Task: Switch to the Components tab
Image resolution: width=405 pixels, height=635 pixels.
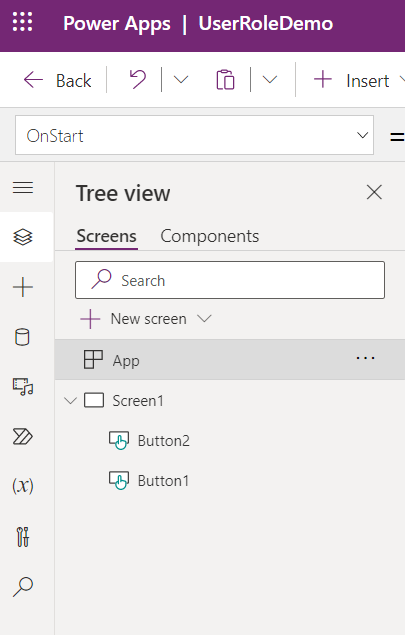Action: pyautogui.click(x=209, y=237)
